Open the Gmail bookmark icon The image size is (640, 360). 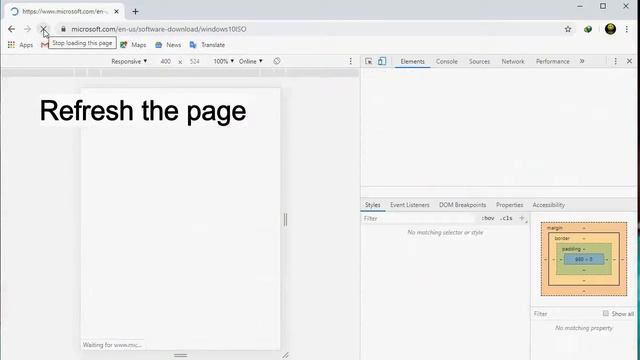coord(44,45)
